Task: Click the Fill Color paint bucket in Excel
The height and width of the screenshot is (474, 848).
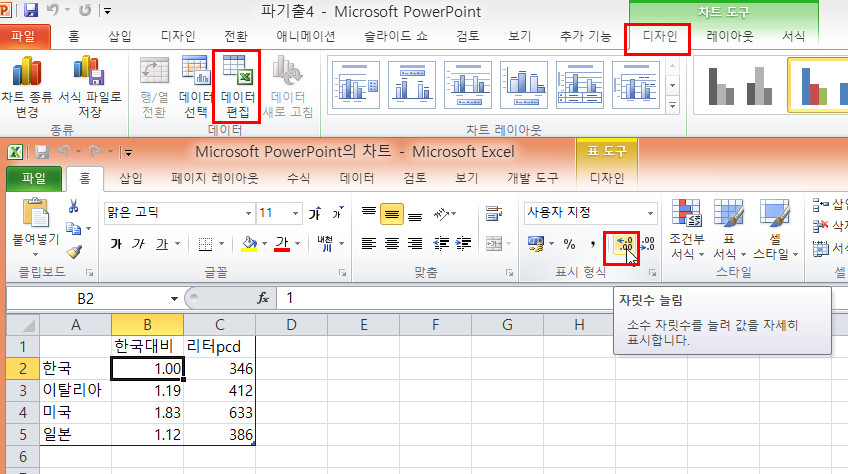Action: click(249, 244)
